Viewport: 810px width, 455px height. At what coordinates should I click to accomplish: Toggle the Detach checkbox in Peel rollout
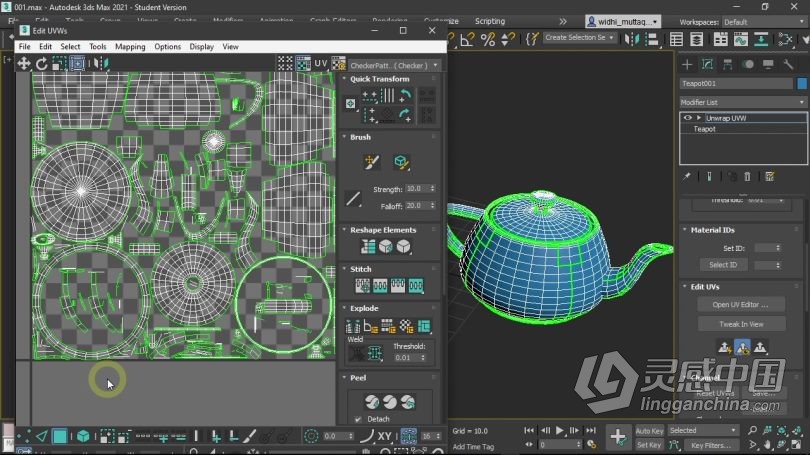coord(358,419)
